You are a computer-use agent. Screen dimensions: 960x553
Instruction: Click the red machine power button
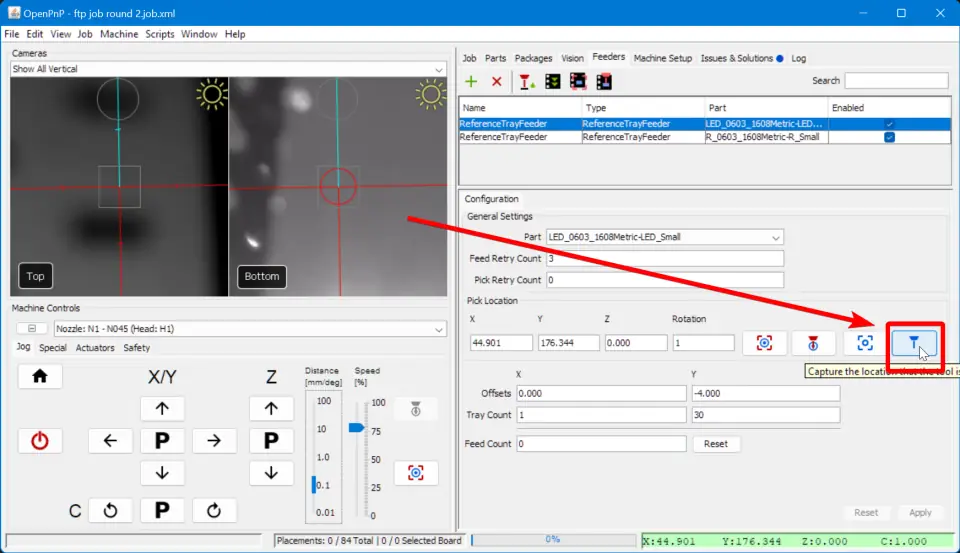click(40, 441)
